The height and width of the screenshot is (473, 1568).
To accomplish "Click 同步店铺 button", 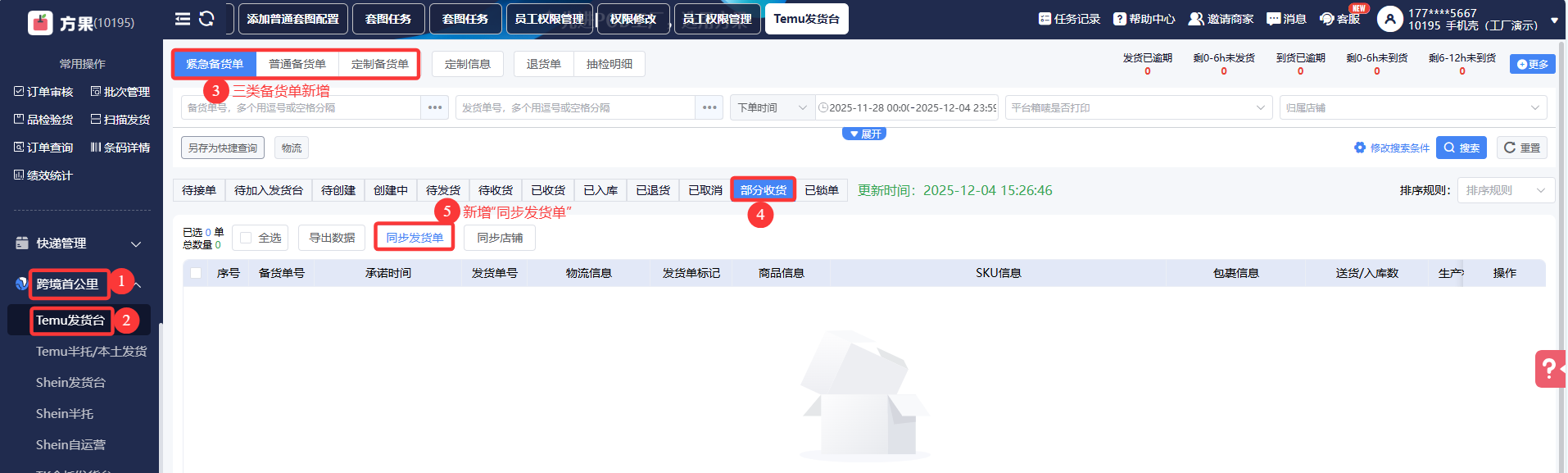I will click(500, 238).
